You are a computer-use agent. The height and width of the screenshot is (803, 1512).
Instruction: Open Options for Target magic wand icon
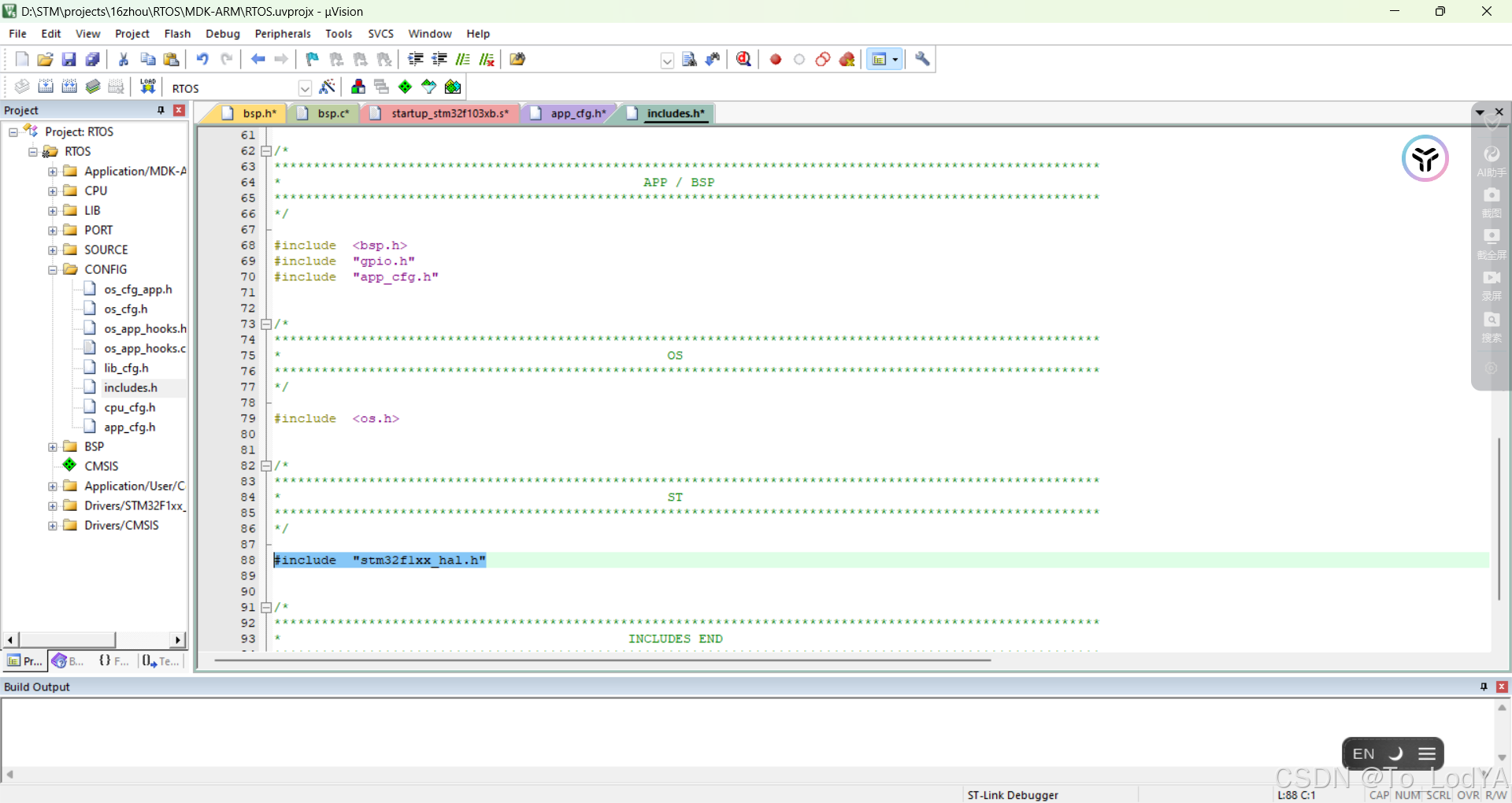[x=328, y=87]
